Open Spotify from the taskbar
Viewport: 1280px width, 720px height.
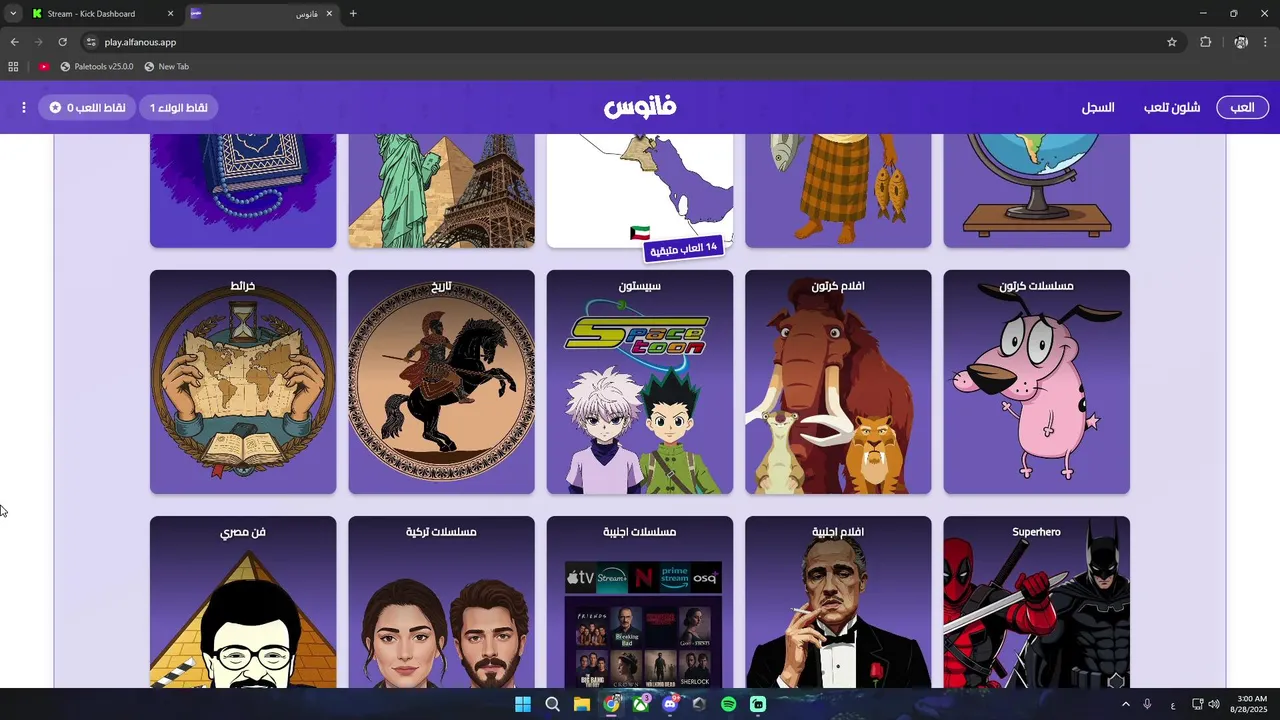729,704
